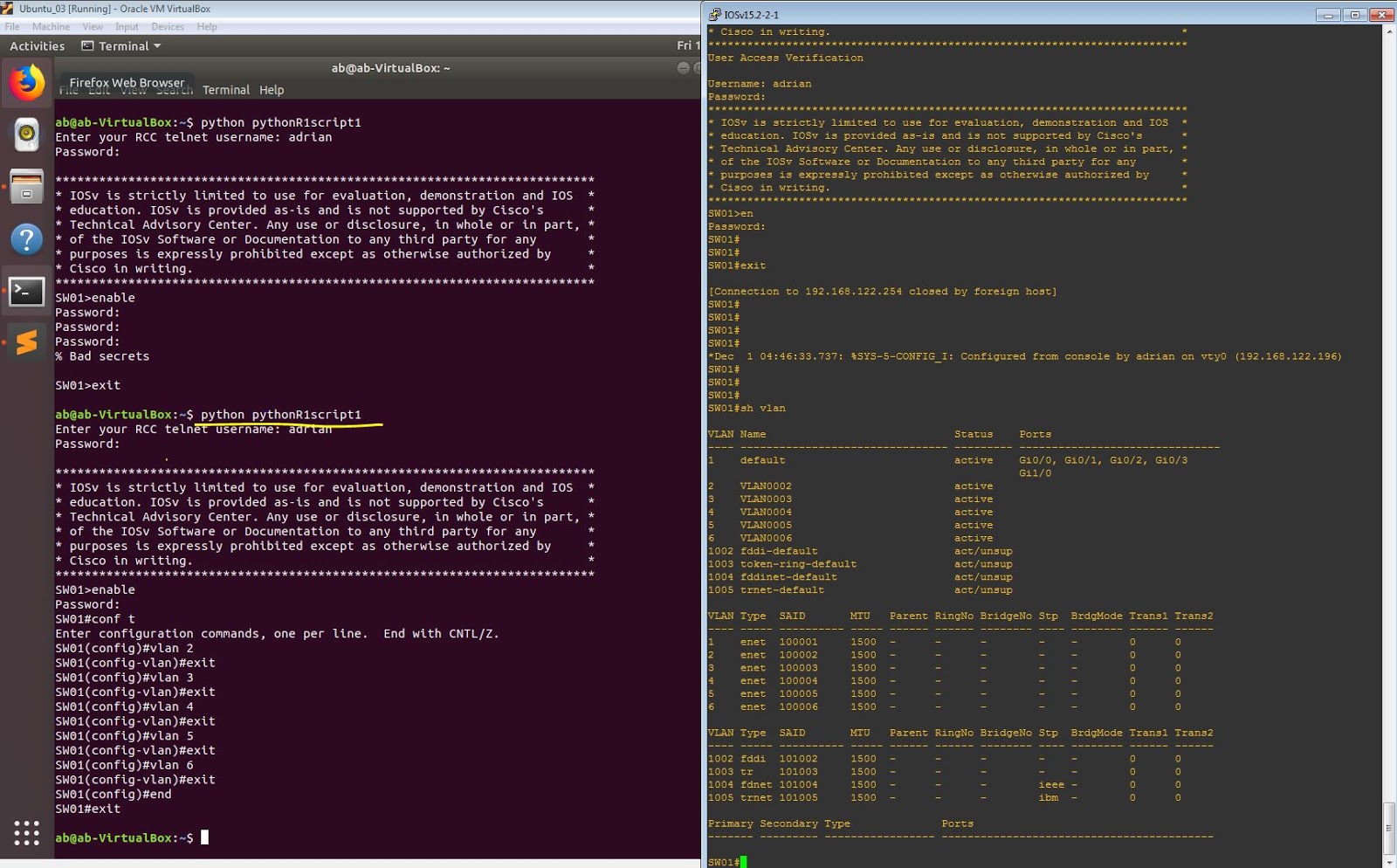Click the blinking cursor in the Ubuntu terminal

point(206,837)
